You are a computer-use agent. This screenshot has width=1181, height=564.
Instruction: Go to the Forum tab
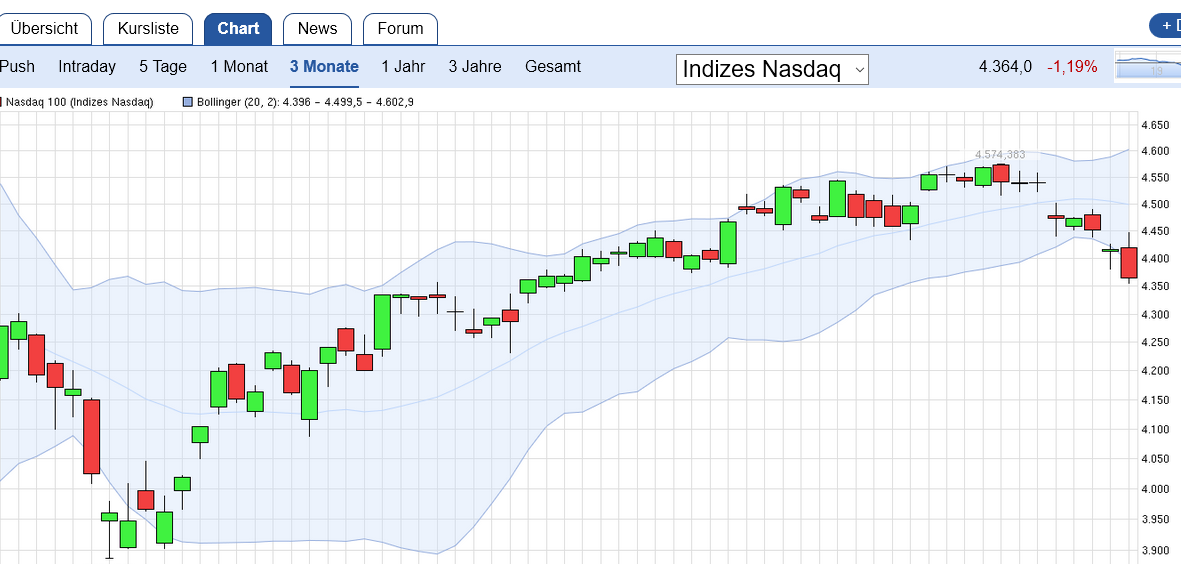point(400,29)
